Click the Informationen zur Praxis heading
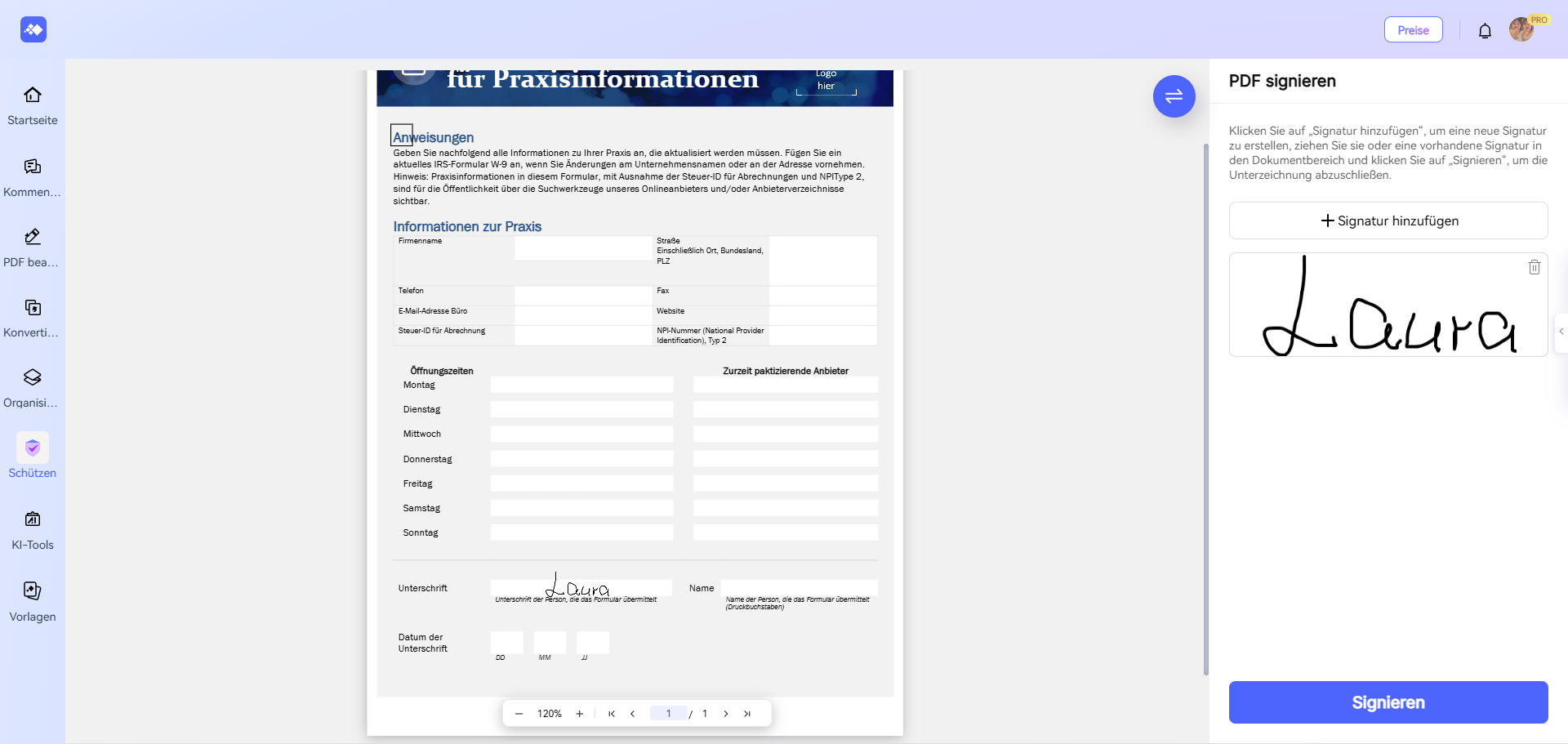 pos(467,226)
